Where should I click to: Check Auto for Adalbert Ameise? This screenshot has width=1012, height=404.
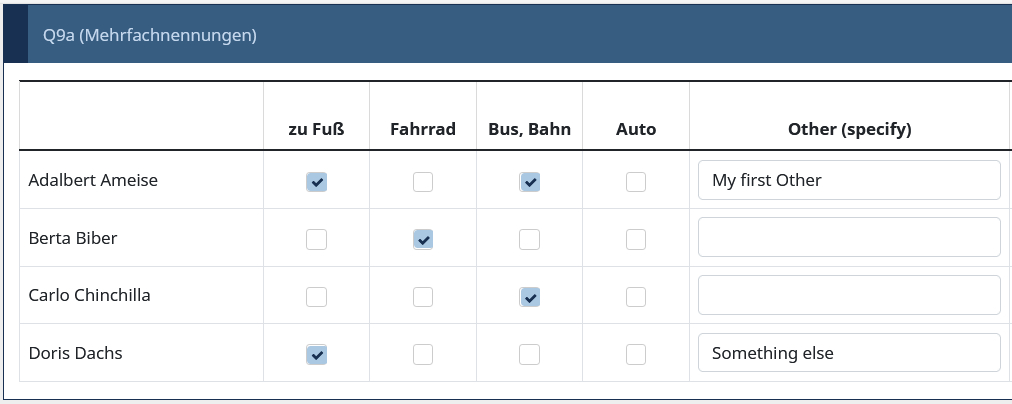click(x=636, y=182)
